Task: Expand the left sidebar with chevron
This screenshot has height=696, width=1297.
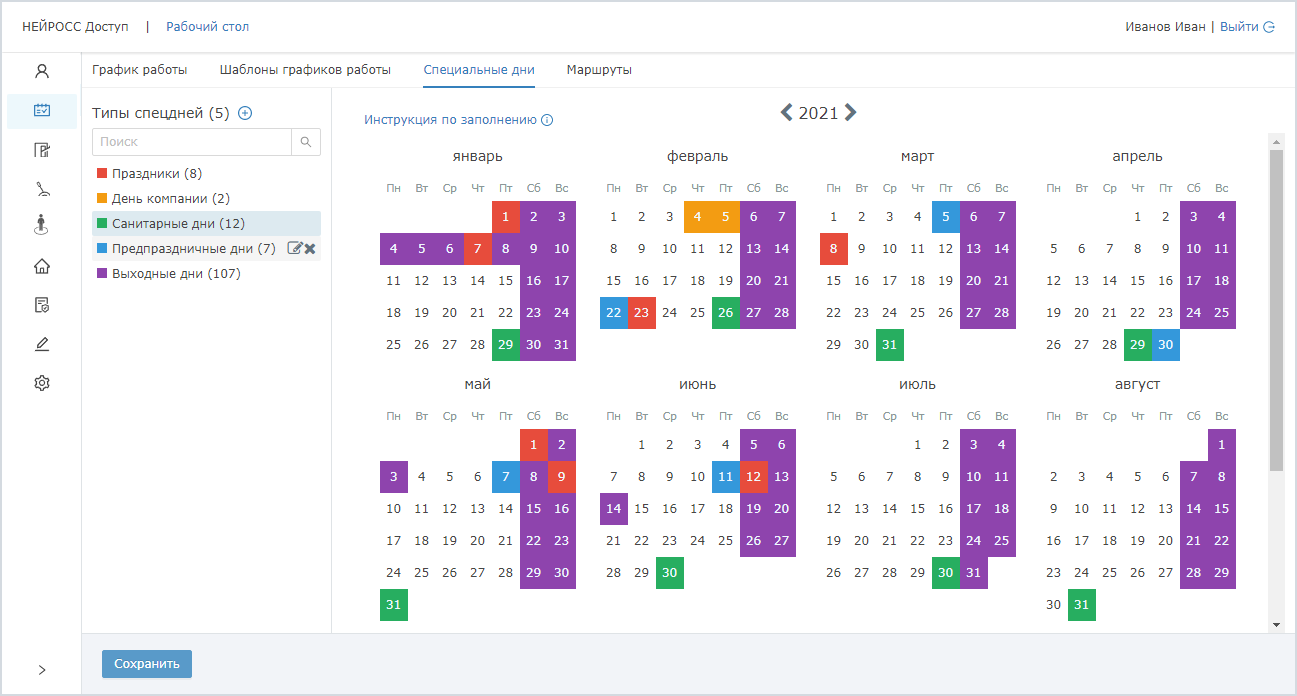Action: click(x=41, y=670)
